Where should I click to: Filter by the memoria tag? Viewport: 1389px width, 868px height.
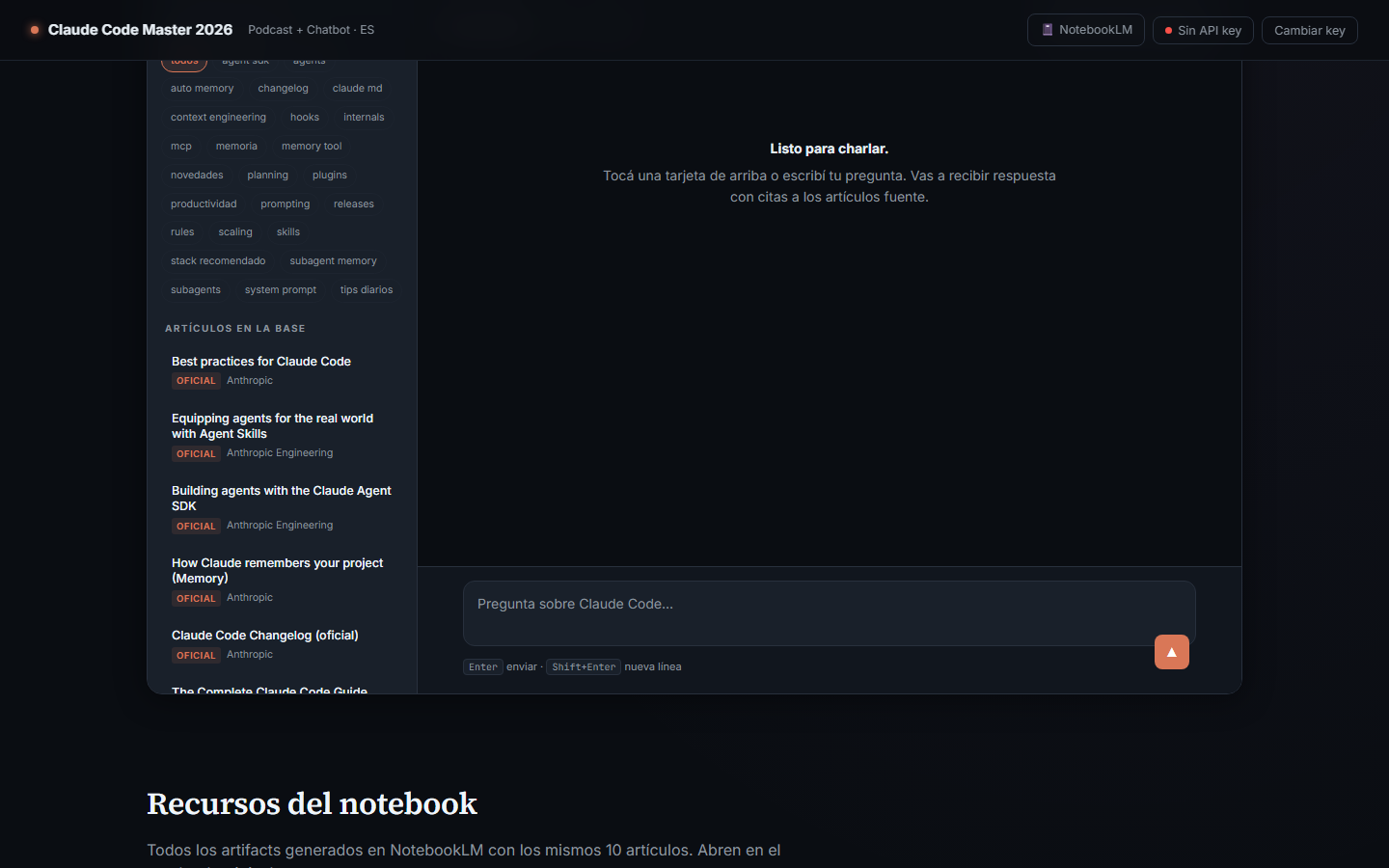236,146
